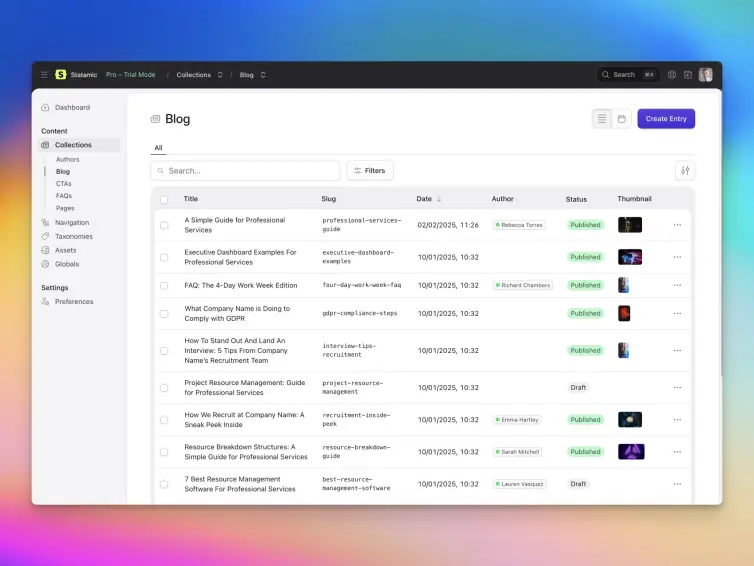Click the Create Entry button
Screen dimensions: 754x566
coord(666,119)
